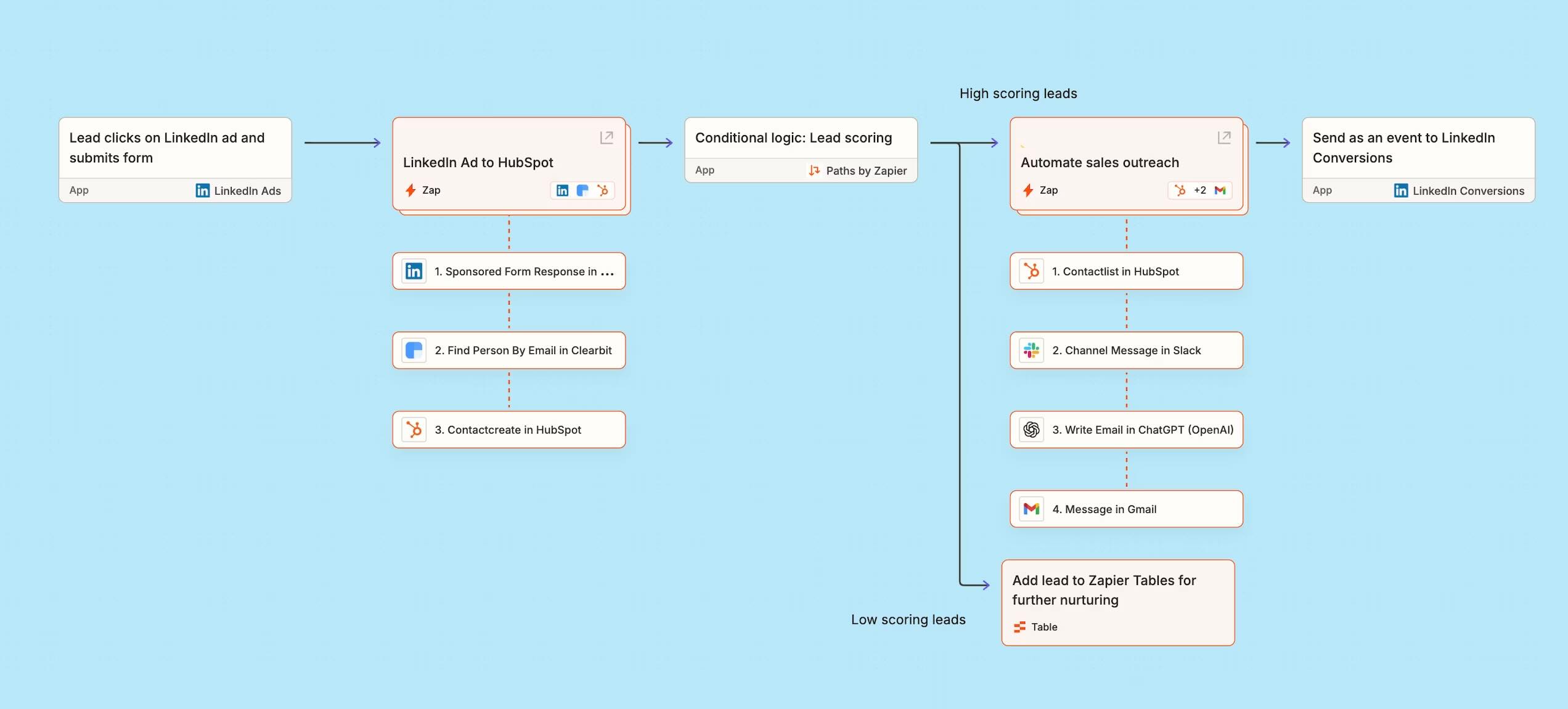Screen dimensions: 1568x709
Task: Open the Automate sales outreach Zap card
Action: (x=1127, y=164)
